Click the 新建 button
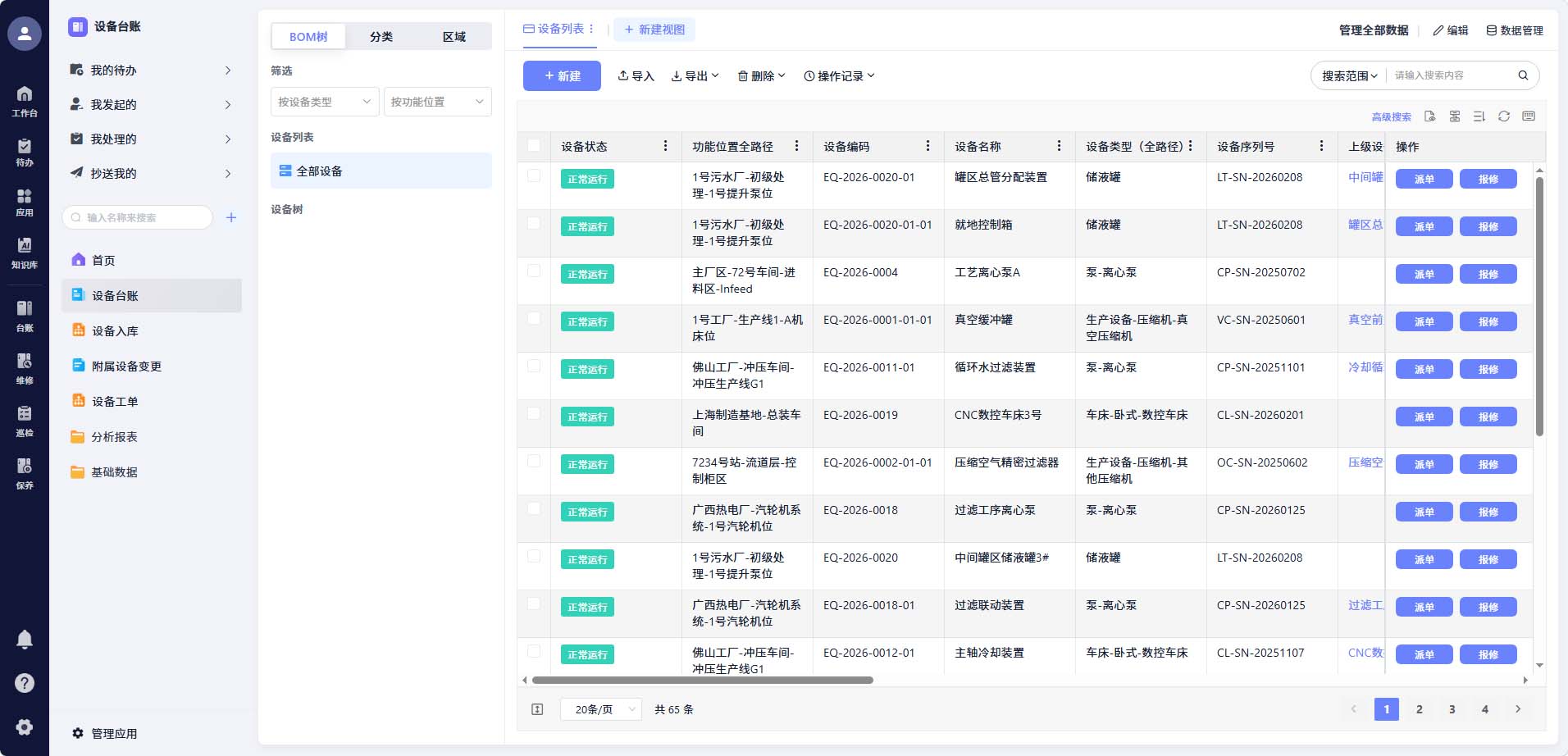 coord(562,76)
